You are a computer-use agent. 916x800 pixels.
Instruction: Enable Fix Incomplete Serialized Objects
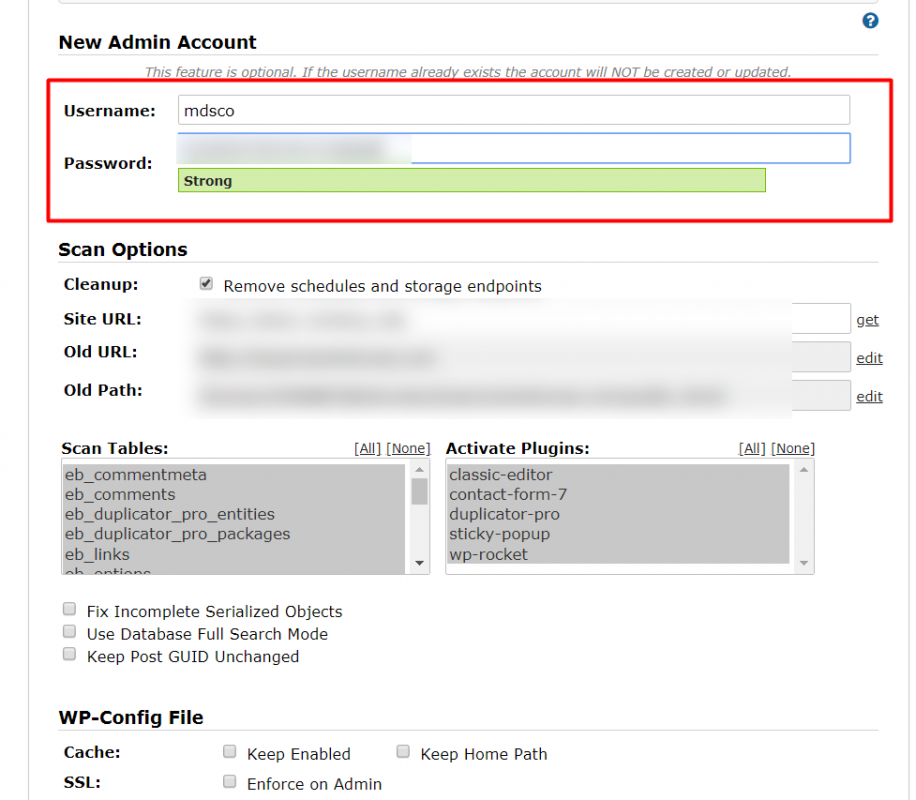[70, 609]
